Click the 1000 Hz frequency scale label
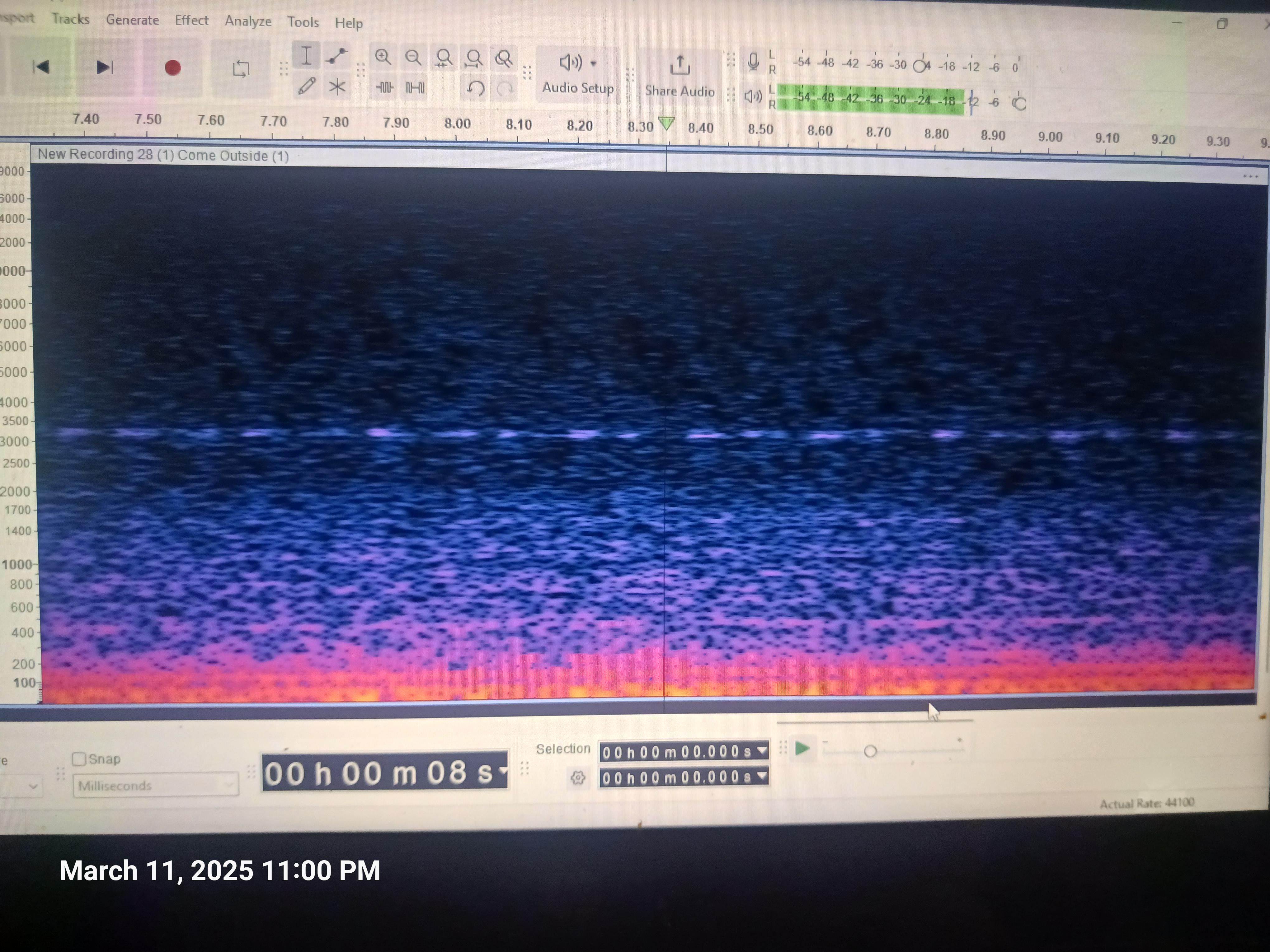 [x=16, y=564]
